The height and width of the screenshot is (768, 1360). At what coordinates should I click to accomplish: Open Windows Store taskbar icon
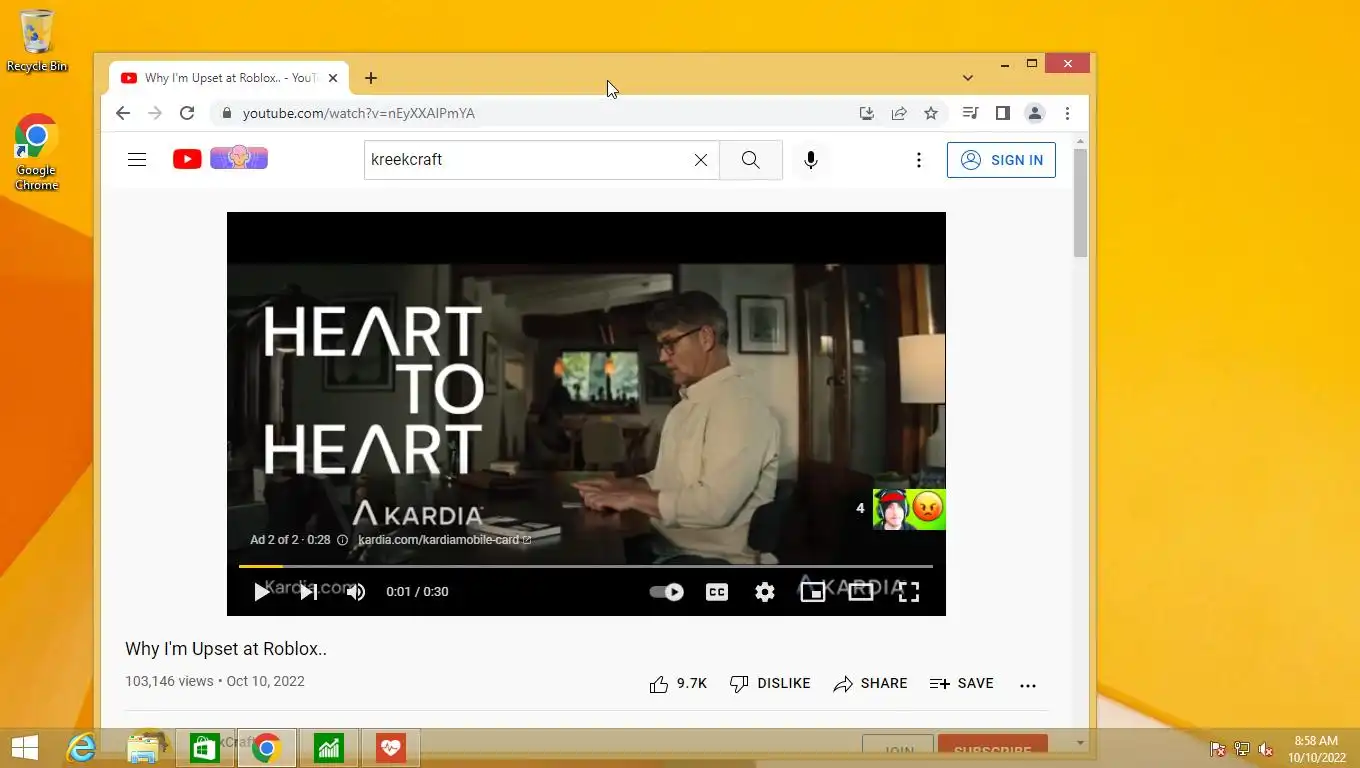pyautogui.click(x=205, y=747)
